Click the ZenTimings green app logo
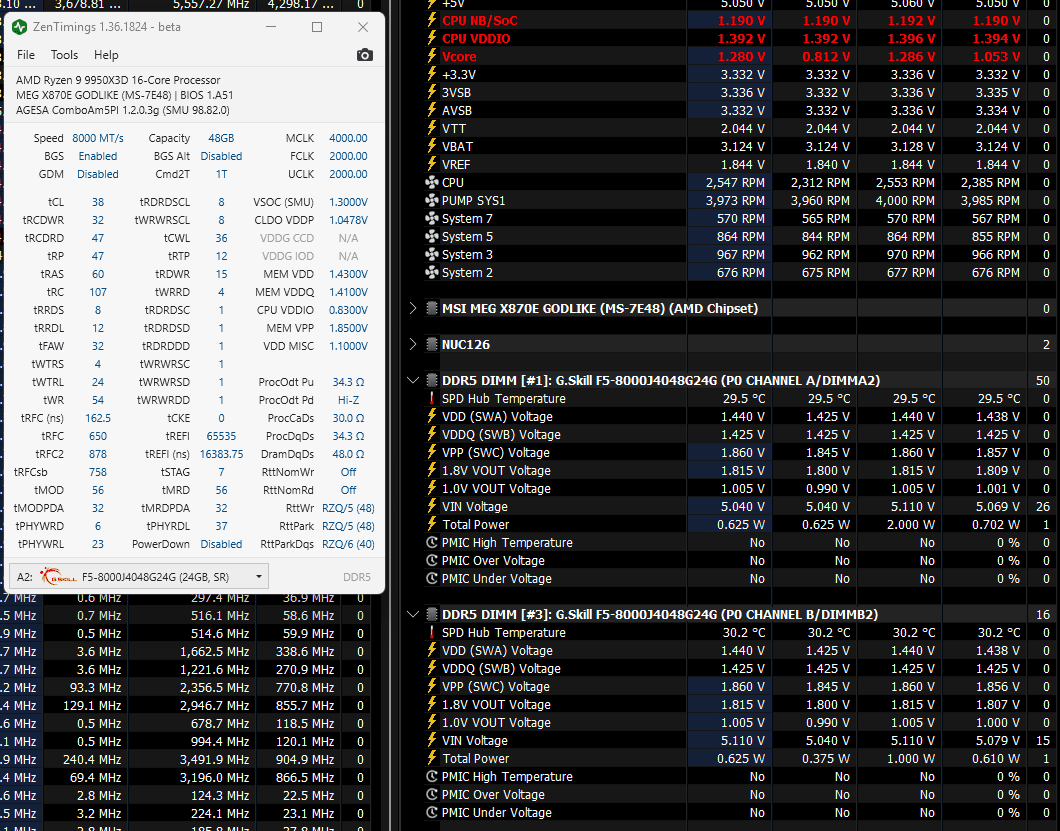Viewport: 1060px width, 831px height. coord(20,27)
